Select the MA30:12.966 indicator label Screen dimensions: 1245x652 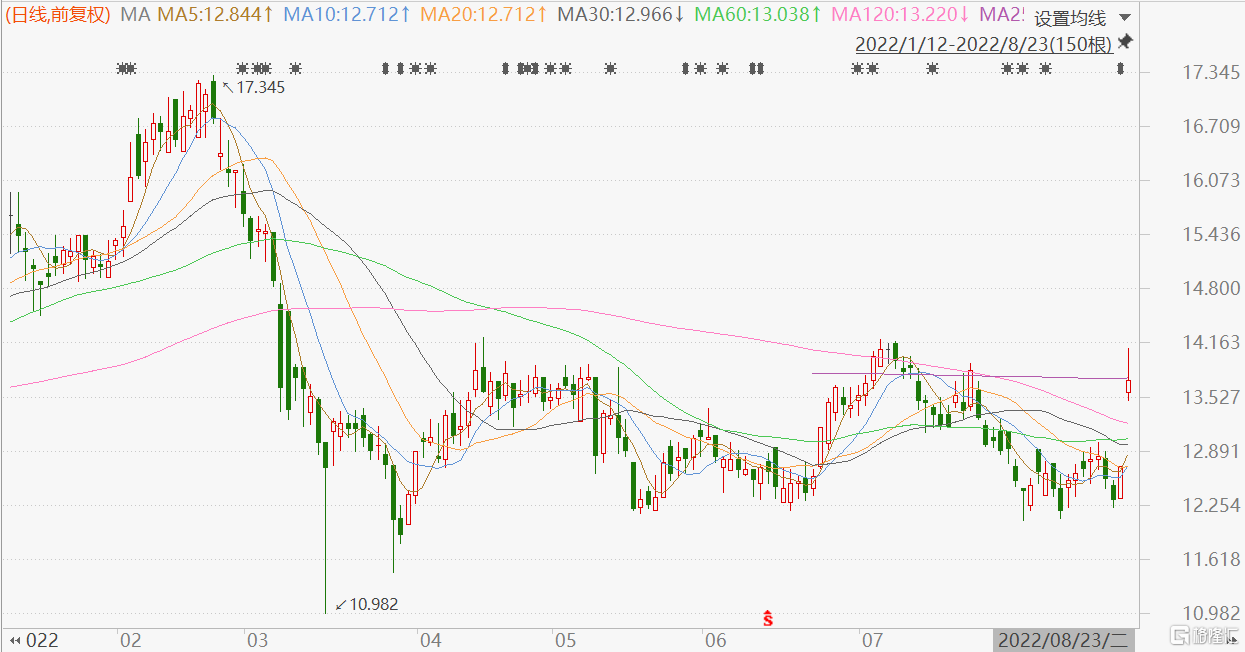(621, 15)
